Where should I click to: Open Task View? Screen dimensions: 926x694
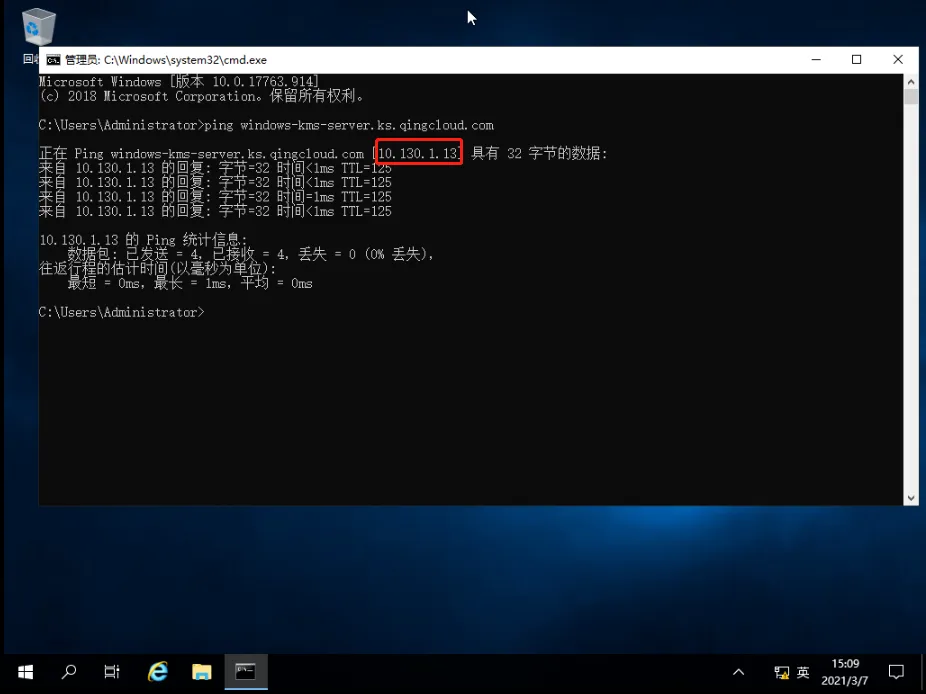pyautogui.click(x=111, y=671)
